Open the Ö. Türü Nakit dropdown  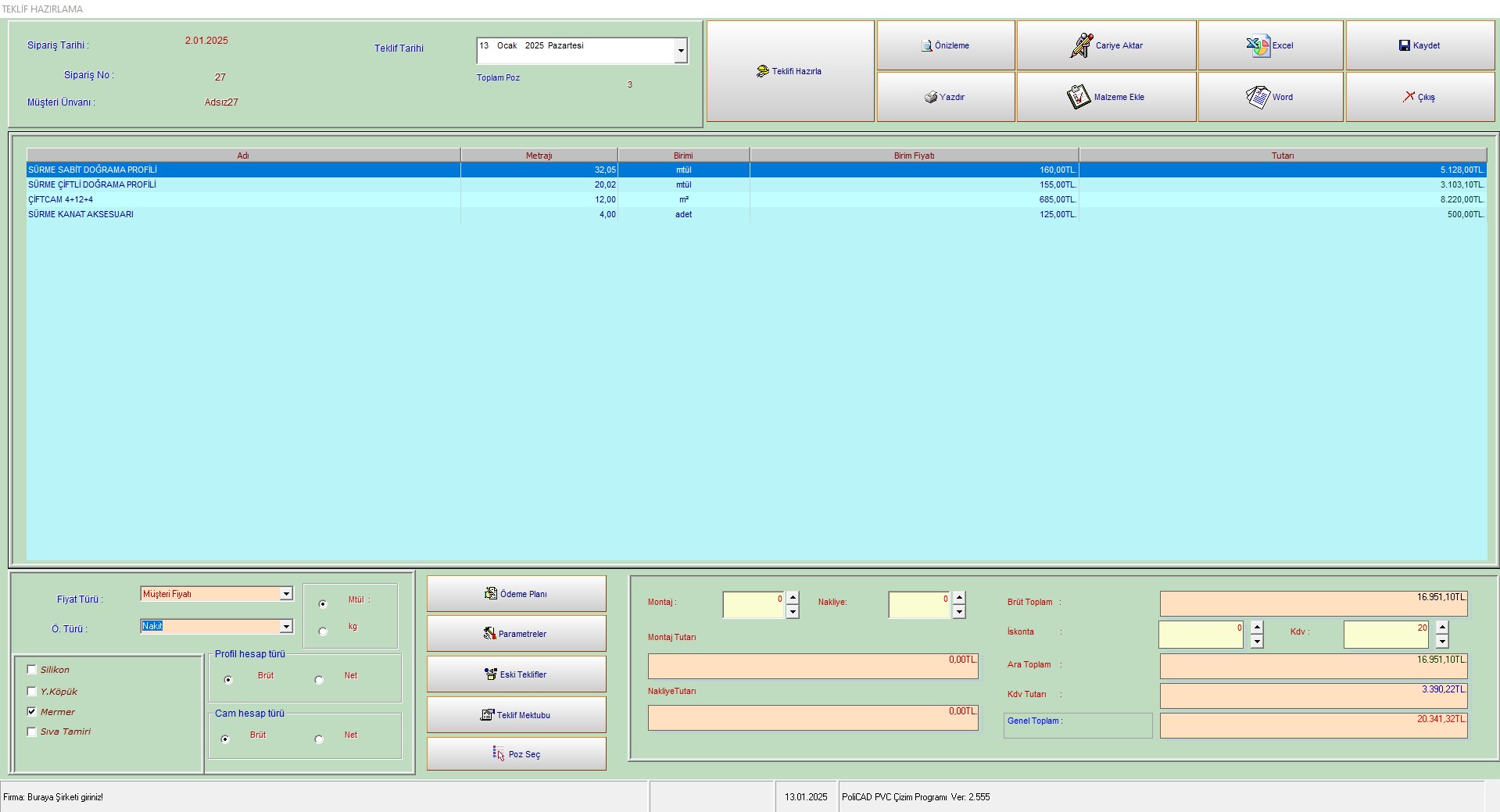pyautogui.click(x=286, y=627)
